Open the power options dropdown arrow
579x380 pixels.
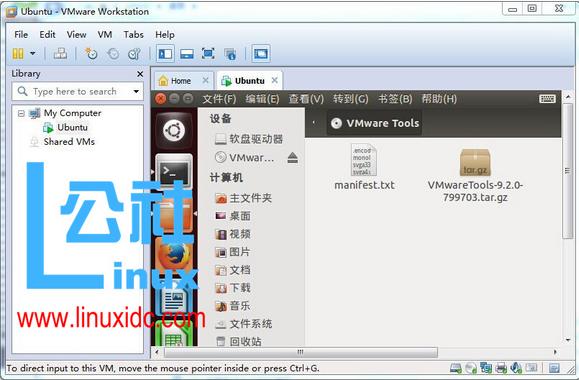click(x=33, y=54)
